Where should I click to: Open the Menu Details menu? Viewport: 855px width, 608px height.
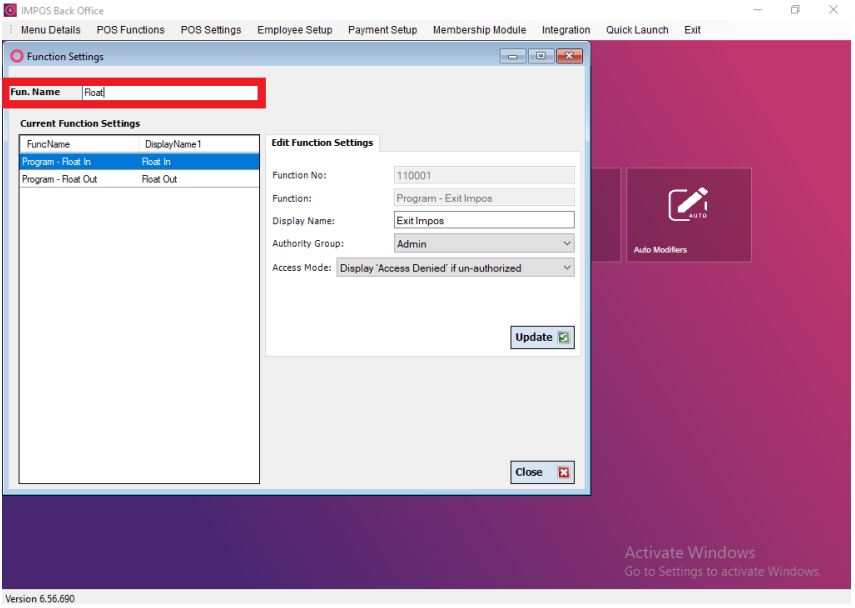point(50,31)
